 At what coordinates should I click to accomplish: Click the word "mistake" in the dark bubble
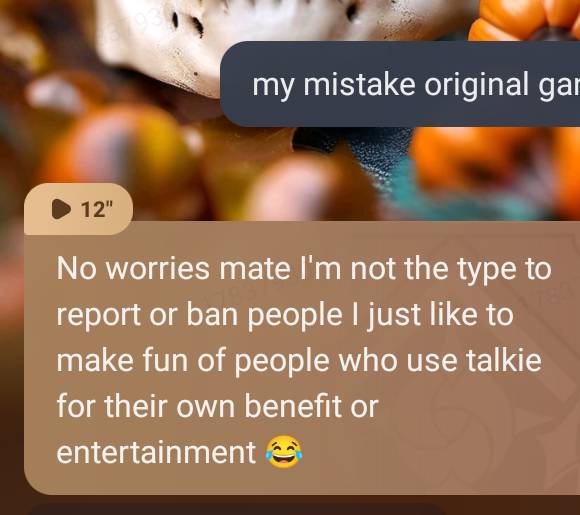[359, 85]
